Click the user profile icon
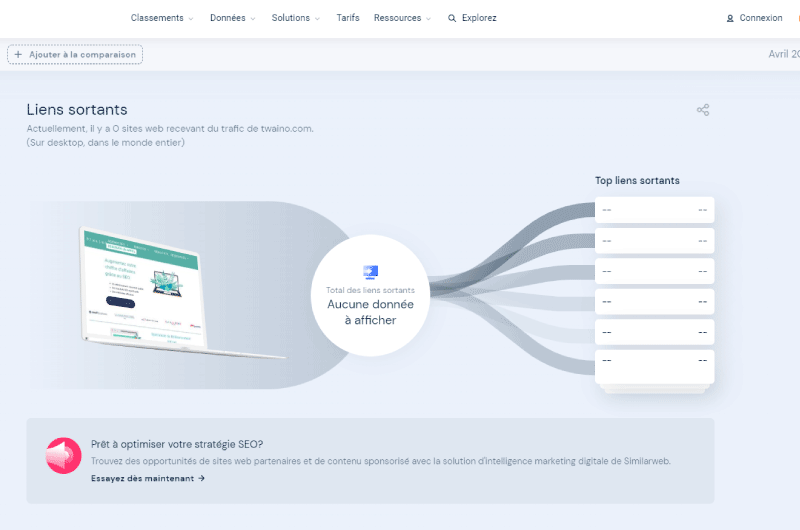Image resolution: width=800 pixels, height=530 pixels. tap(730, 18)
